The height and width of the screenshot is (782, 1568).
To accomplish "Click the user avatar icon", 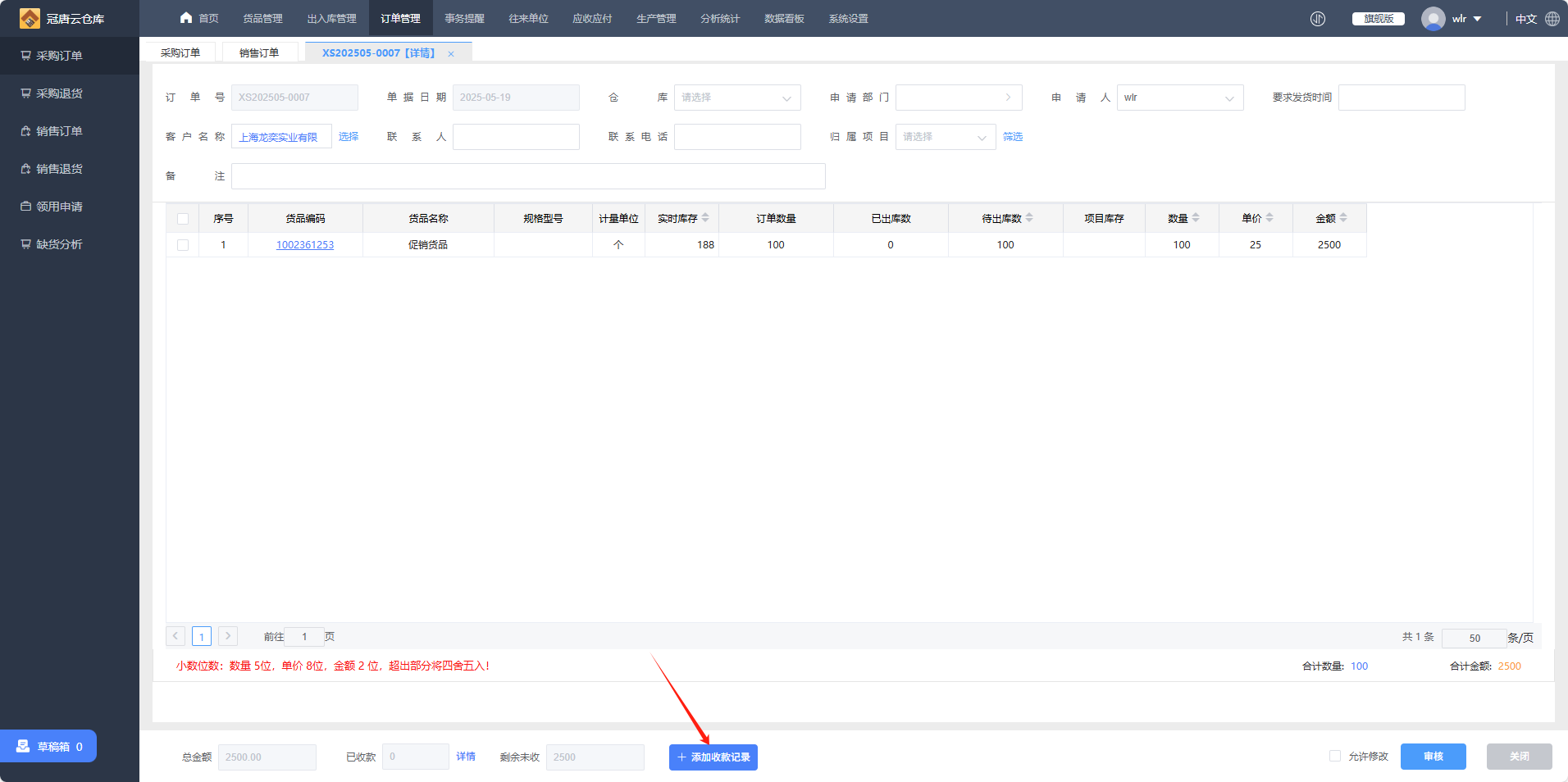I will tap(1434, 19).
